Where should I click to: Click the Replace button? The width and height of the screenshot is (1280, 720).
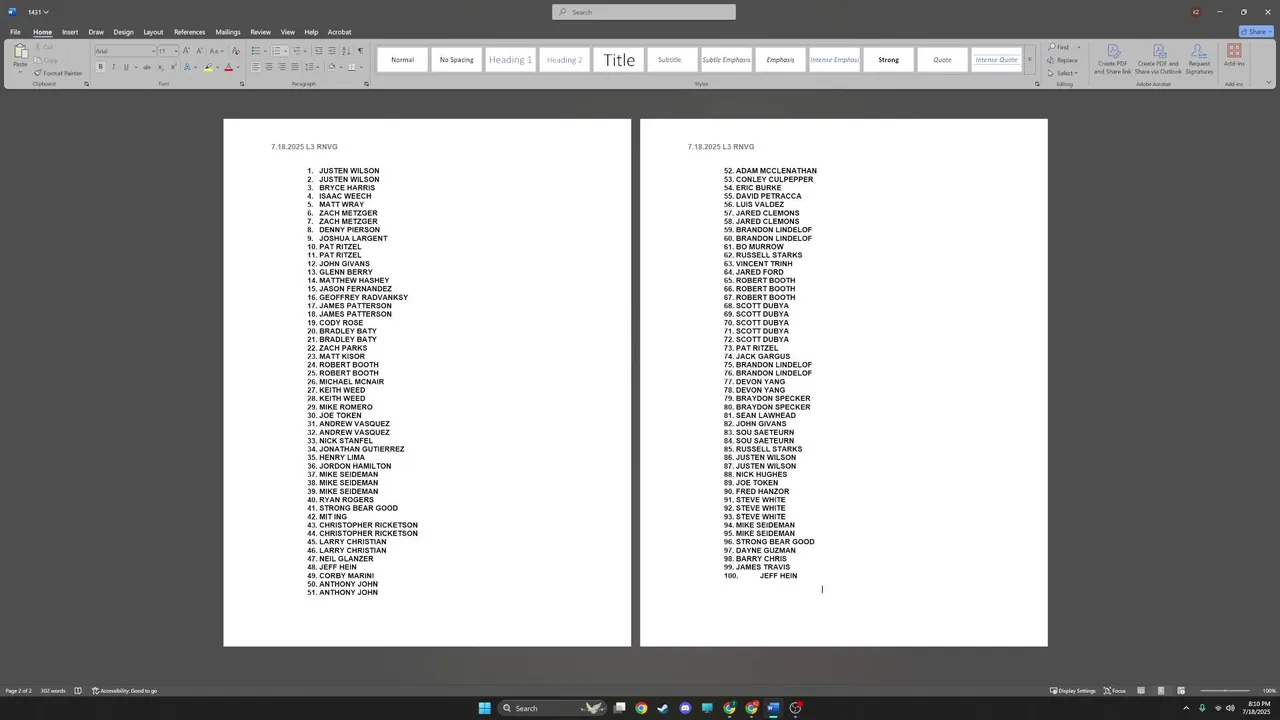tap(1063, 60)
